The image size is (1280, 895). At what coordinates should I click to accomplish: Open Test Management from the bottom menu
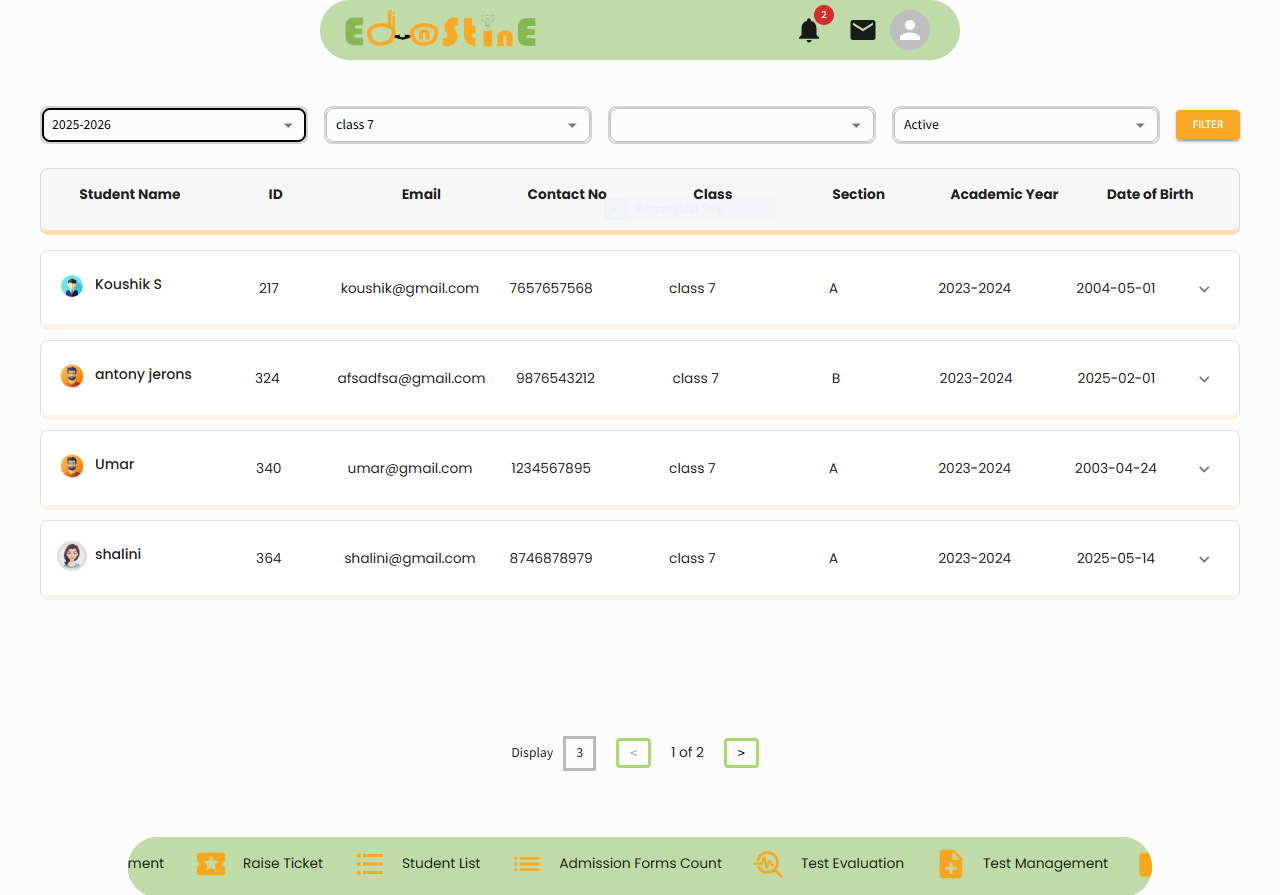pos(1045,863)
